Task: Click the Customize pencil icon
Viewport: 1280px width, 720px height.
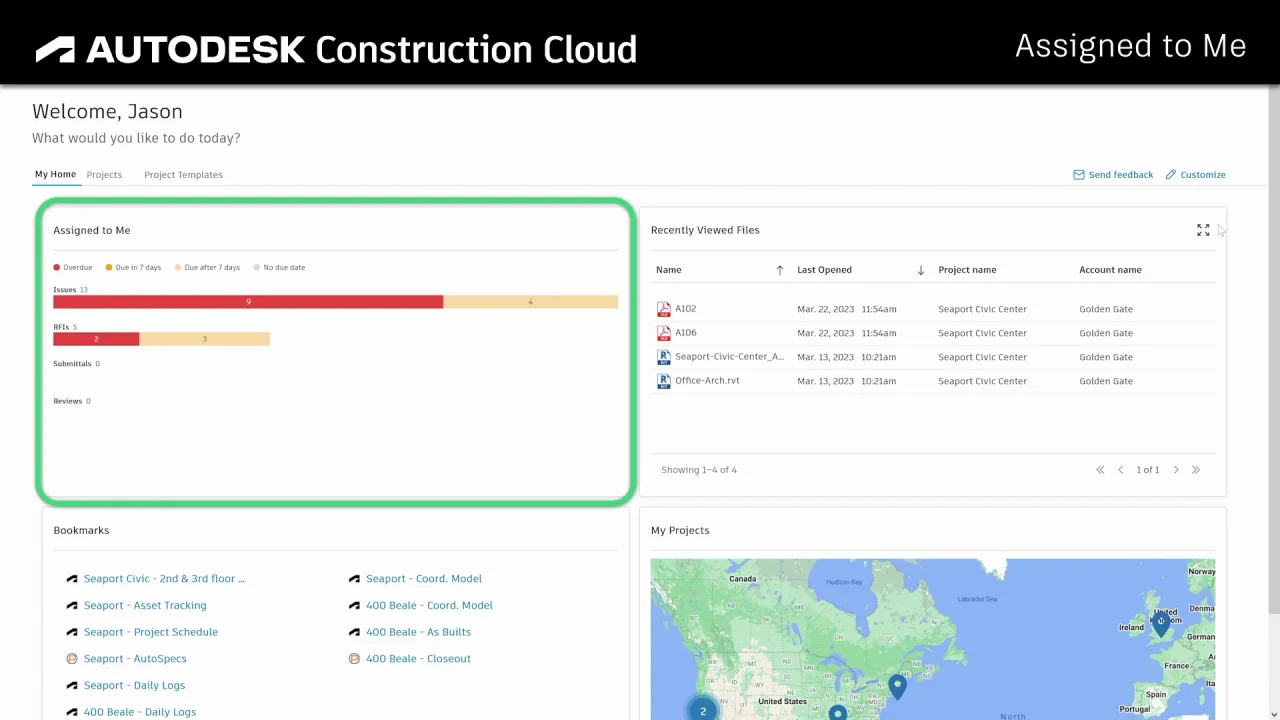Action: click(1171, 175)
